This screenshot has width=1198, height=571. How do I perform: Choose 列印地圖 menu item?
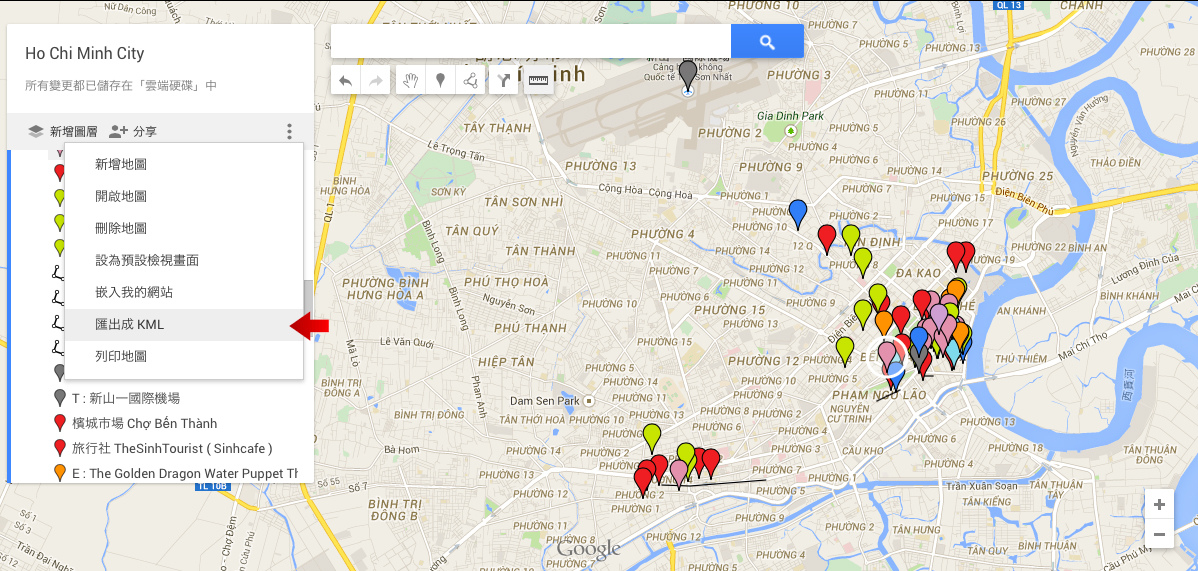tap(184, 356)
